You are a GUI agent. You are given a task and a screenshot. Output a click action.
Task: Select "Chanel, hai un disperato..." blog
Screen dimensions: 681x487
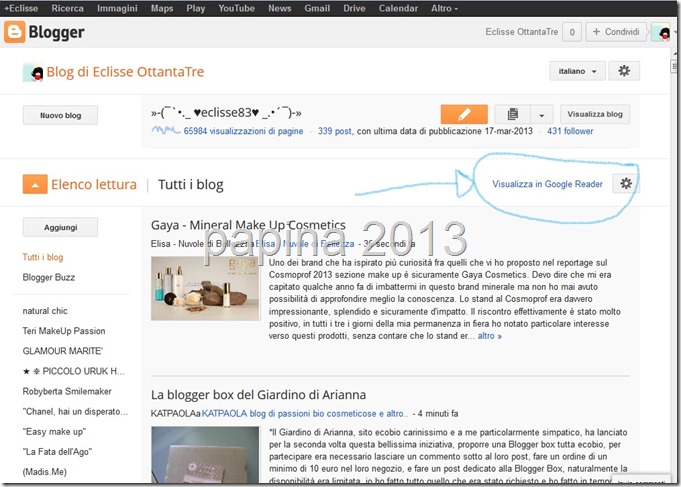(75, 411)
